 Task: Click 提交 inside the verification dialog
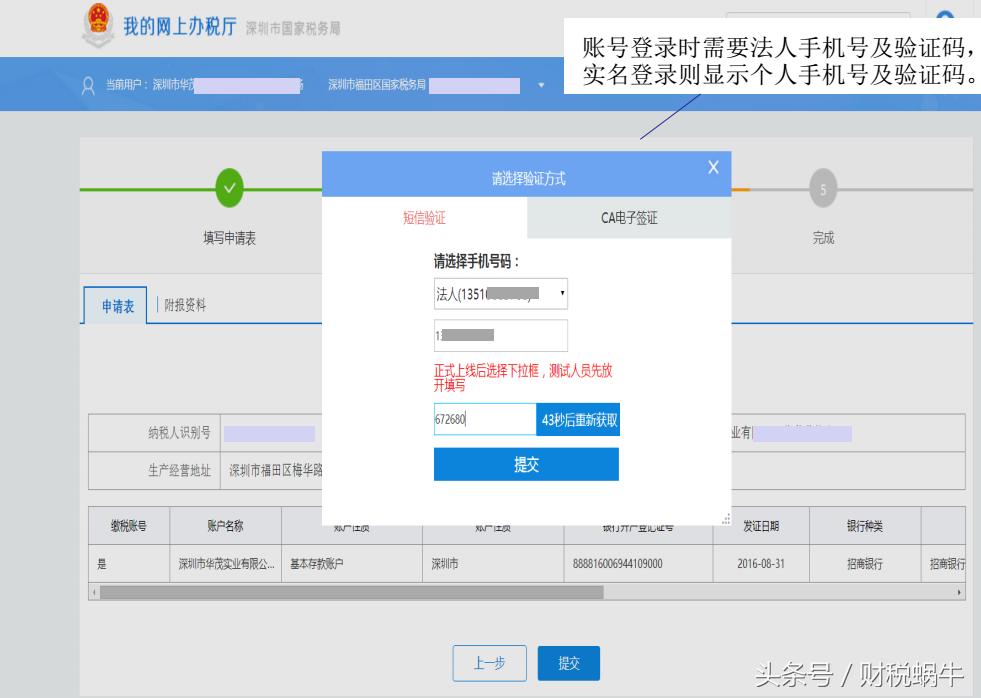point(528,464)
